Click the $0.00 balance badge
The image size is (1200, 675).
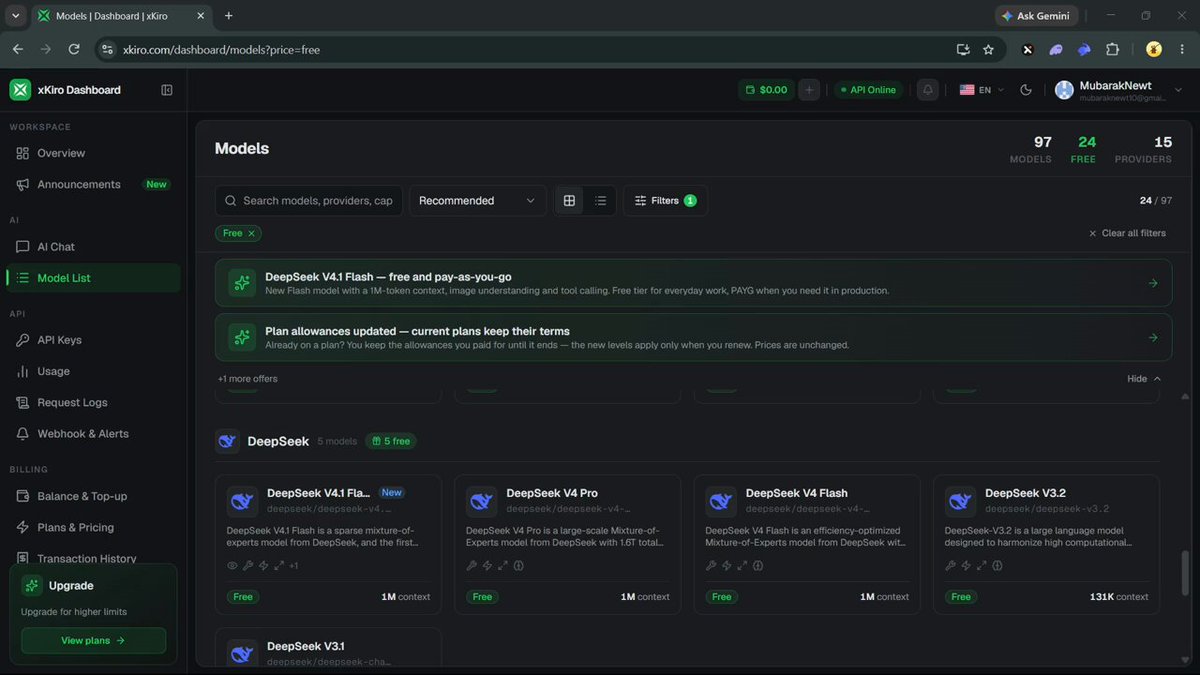click(x=767, y=90)
